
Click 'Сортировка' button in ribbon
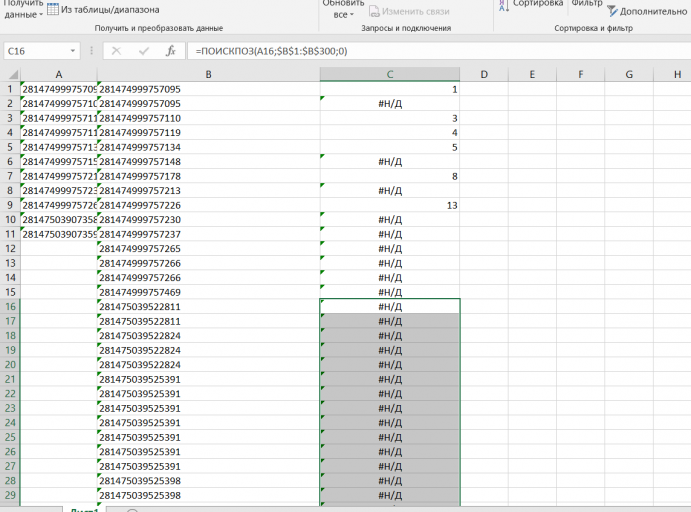click(x=538, y=4)
